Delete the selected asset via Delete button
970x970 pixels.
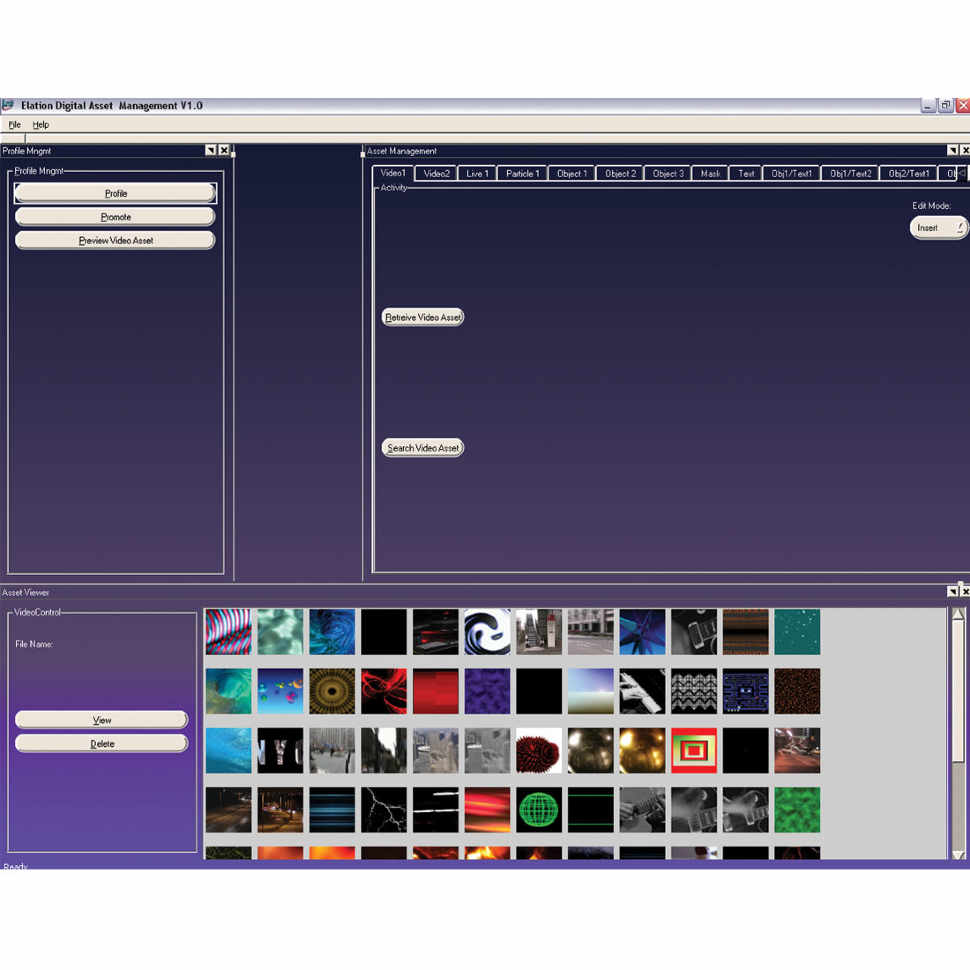coord(101,742)
